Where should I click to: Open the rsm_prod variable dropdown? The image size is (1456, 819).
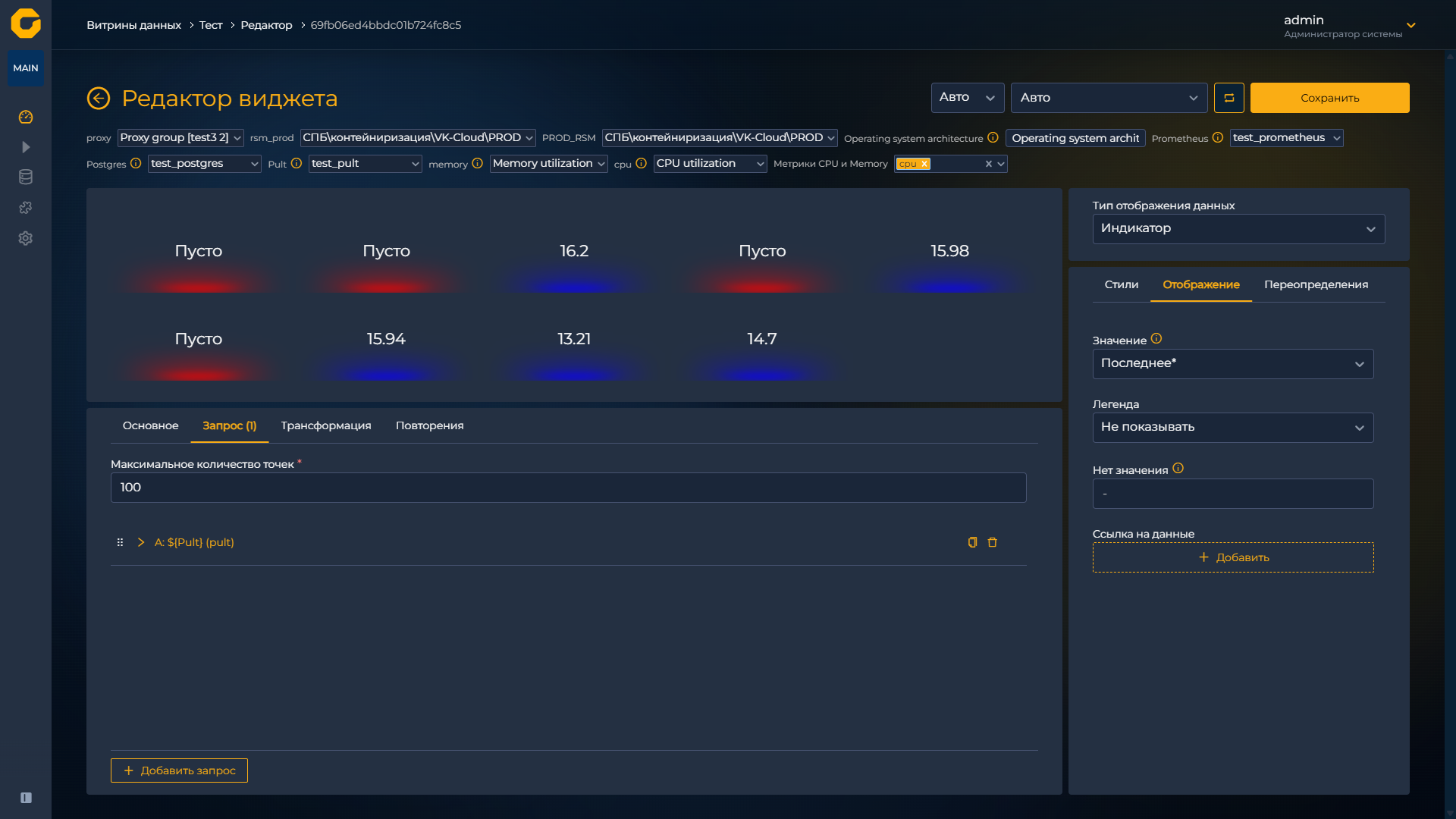coord(418,138)
